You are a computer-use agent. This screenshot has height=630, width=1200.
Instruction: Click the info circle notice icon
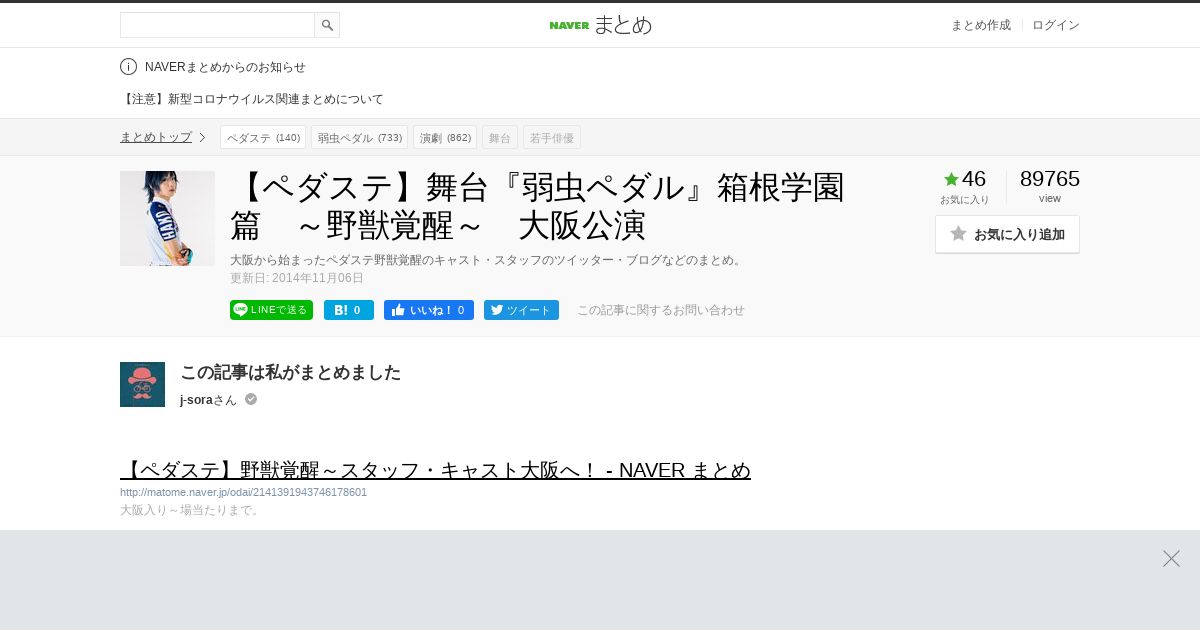(x=128, y=67)
